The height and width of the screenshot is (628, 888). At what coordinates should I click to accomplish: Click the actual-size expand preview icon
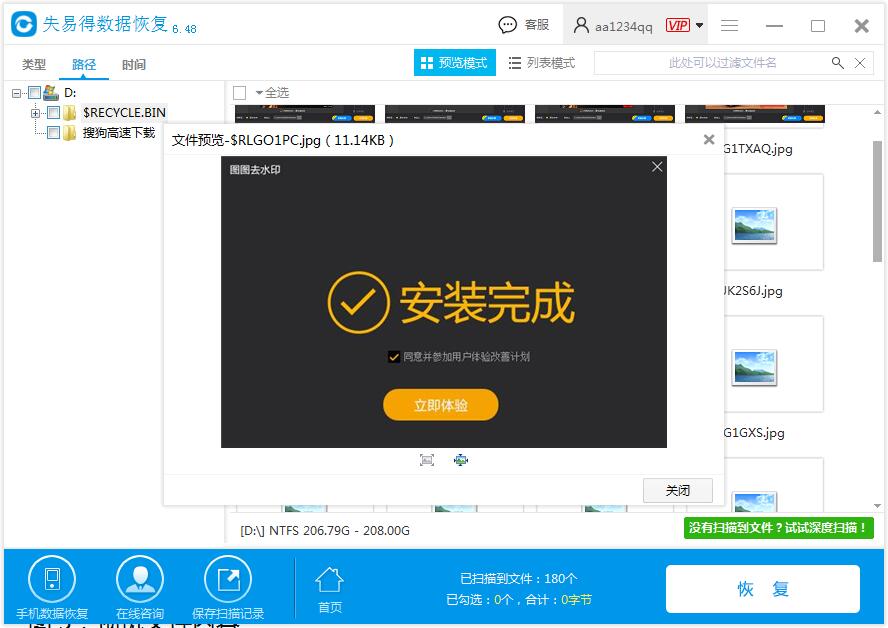[x=461, y=460]
